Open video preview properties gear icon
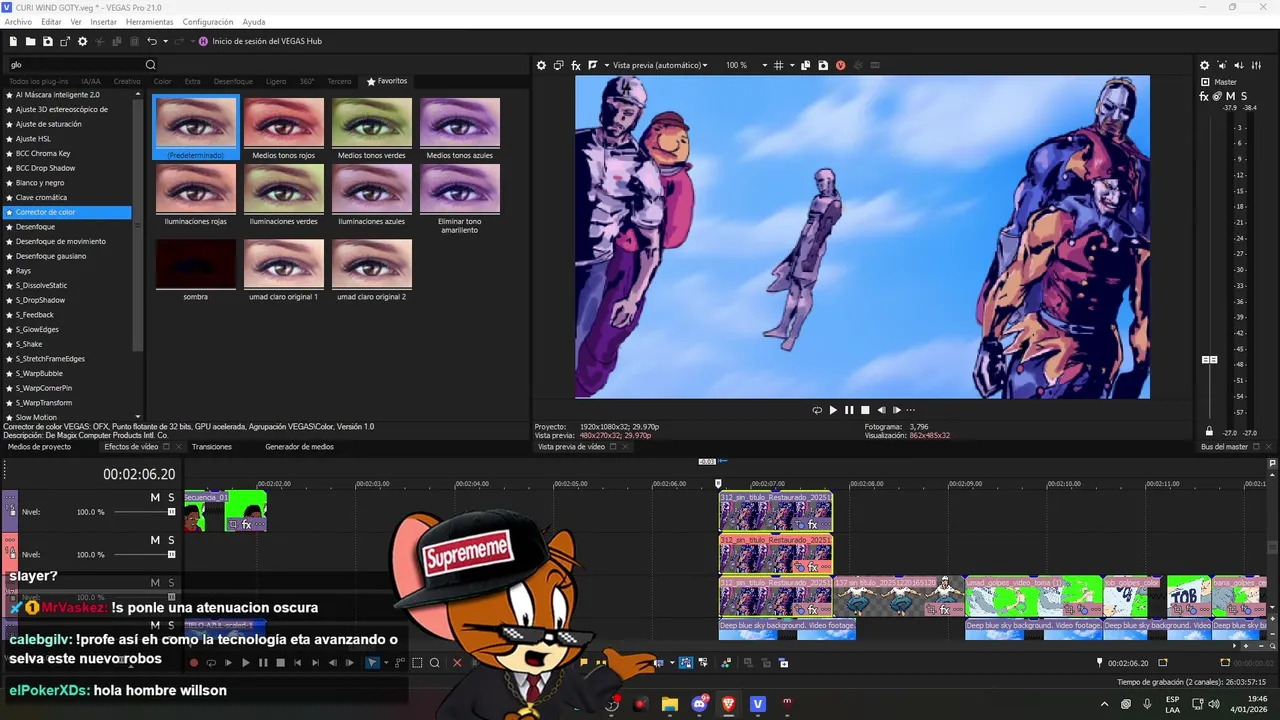Image resolution: width=1280 pixels, height=720 pixels. click(541, 65)
